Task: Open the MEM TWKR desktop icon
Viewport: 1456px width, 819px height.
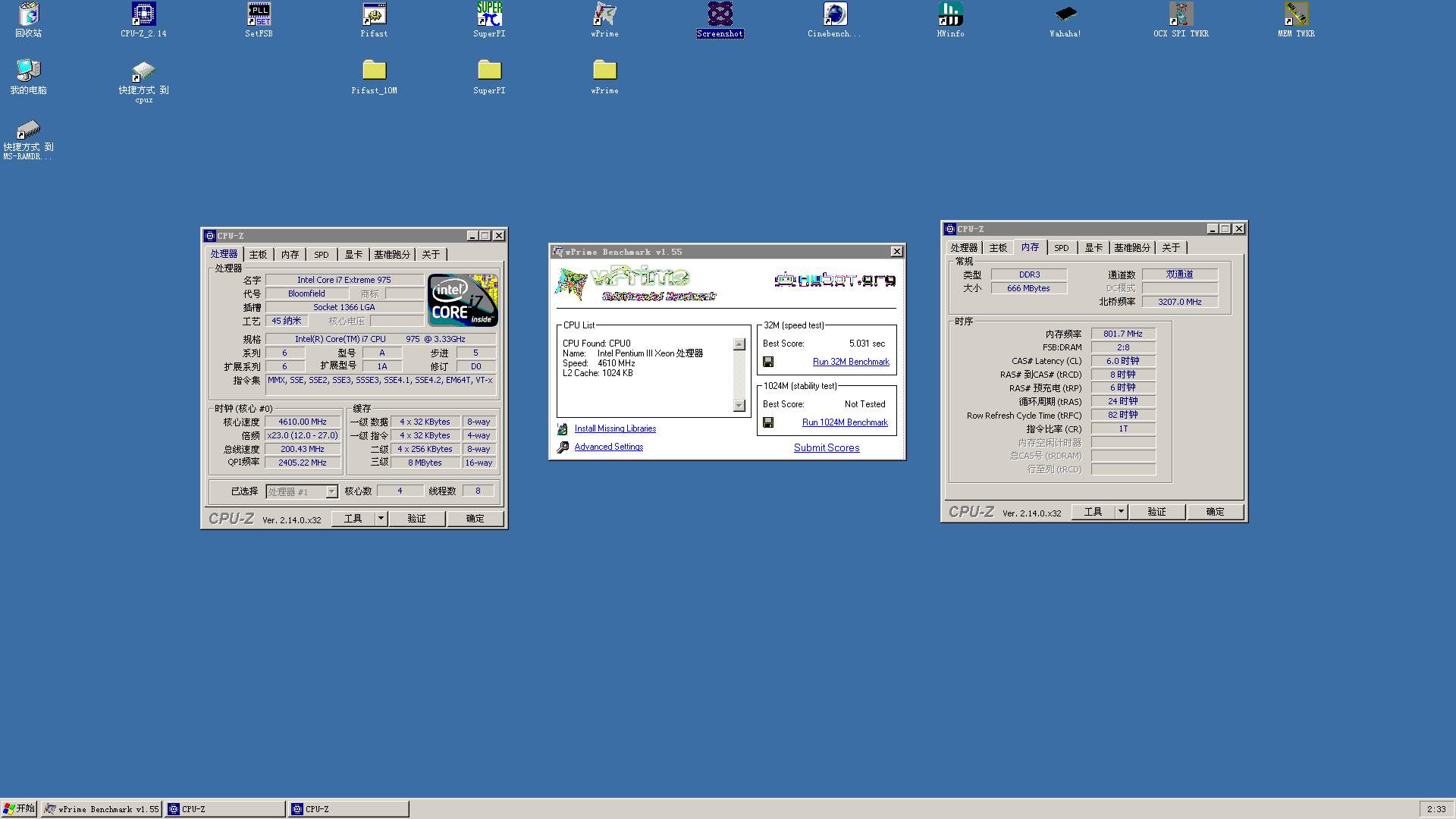Action: coord(1296,20)
